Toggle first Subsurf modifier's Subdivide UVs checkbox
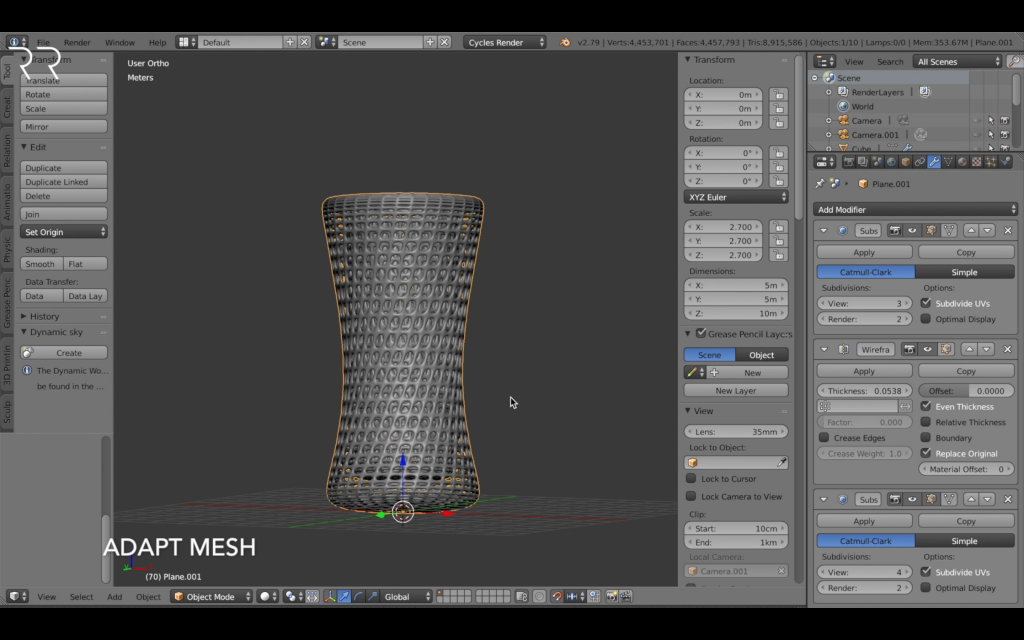 (925, 303)
